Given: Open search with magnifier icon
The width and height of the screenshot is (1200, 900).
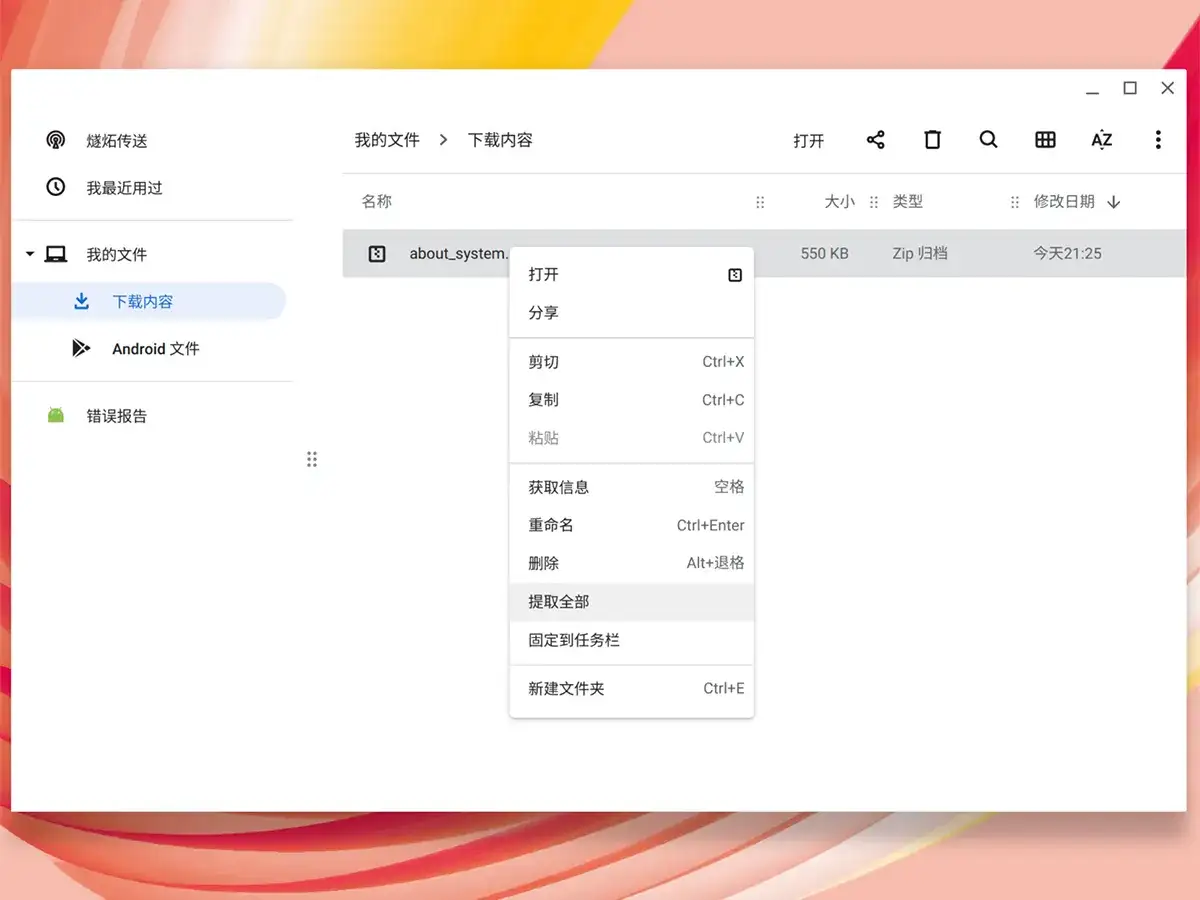Looking at the screenshot, I should click(989, 140).
